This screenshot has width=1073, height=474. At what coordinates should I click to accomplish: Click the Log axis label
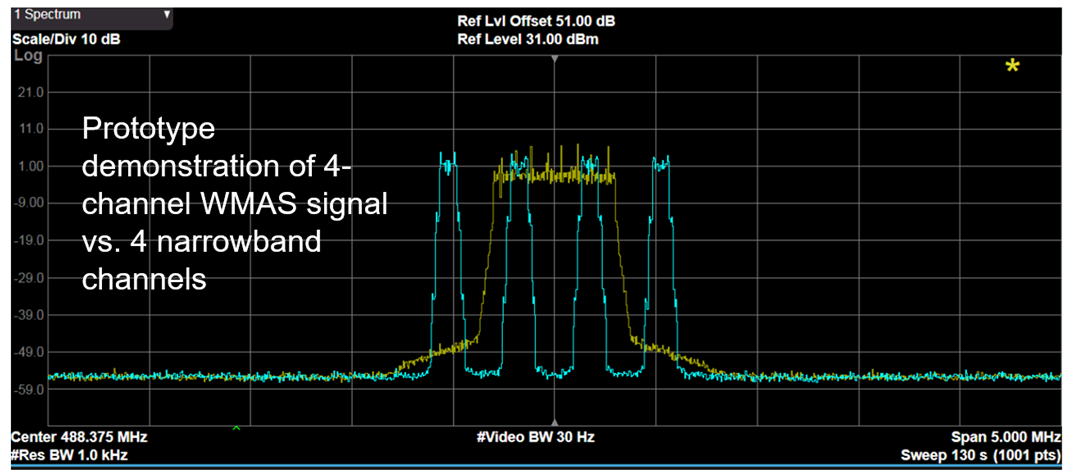(27, 55)
